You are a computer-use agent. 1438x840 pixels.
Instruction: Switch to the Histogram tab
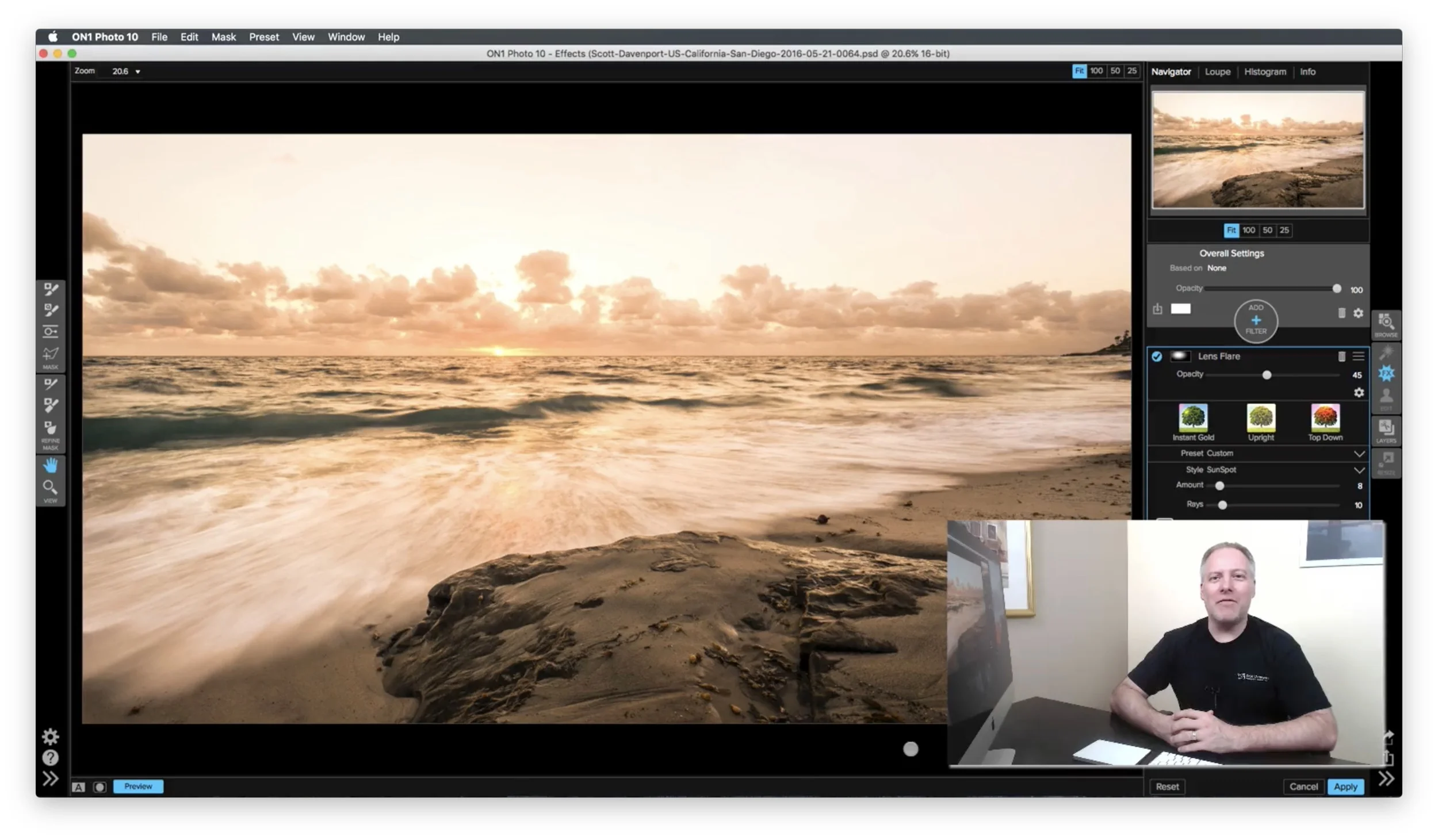tap(1265, 72)
